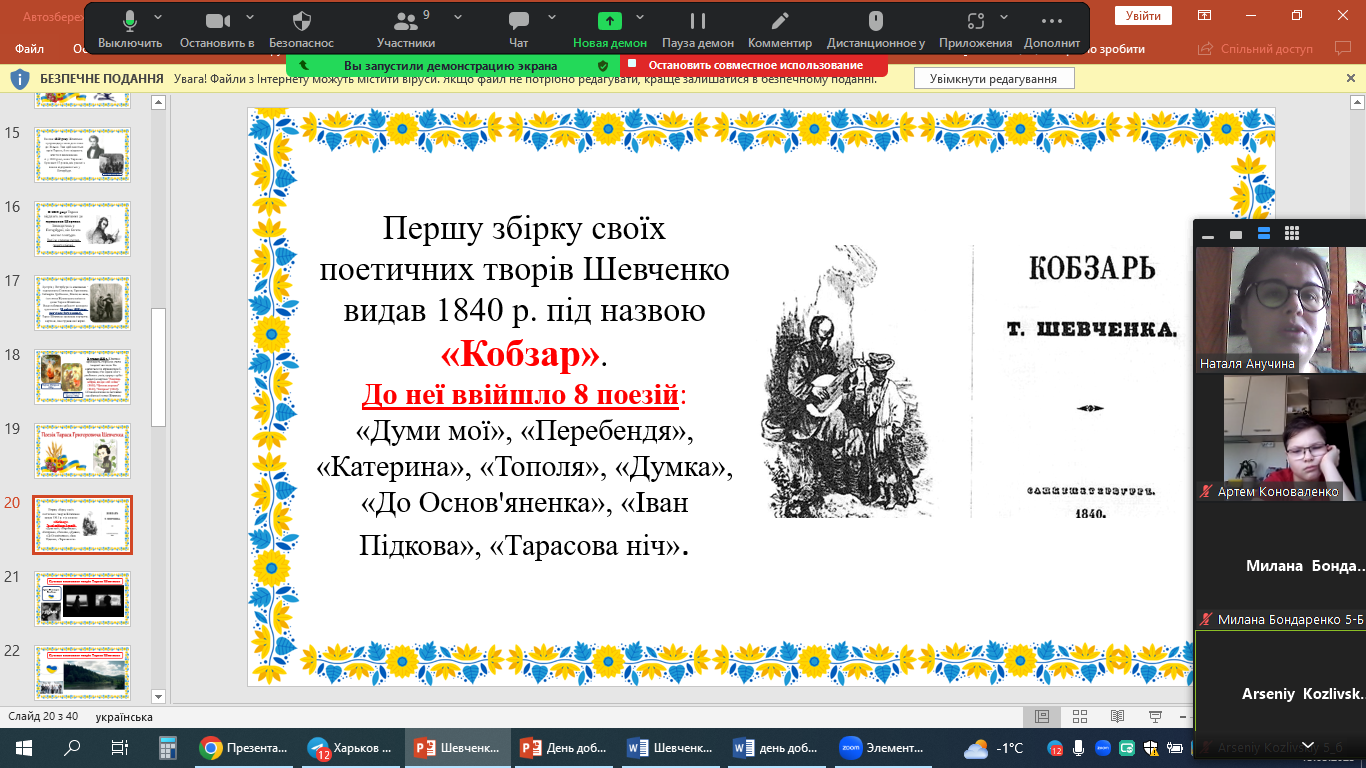Start Новая демонстрация new share
1366x768 pixels.
610,30
